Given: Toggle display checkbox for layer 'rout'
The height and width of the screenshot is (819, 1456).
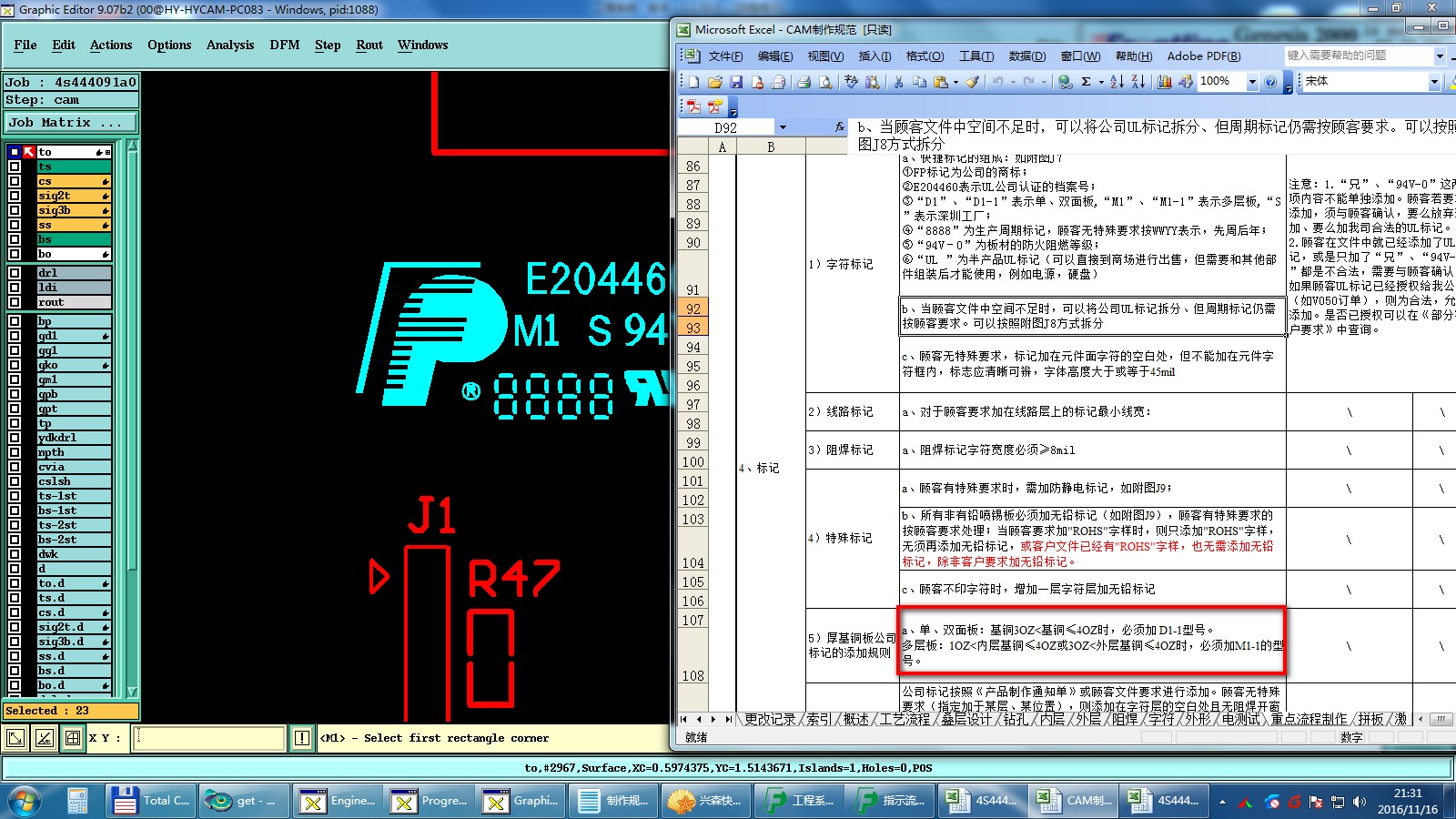Looking at the screenshot, I should click(15, 302).
